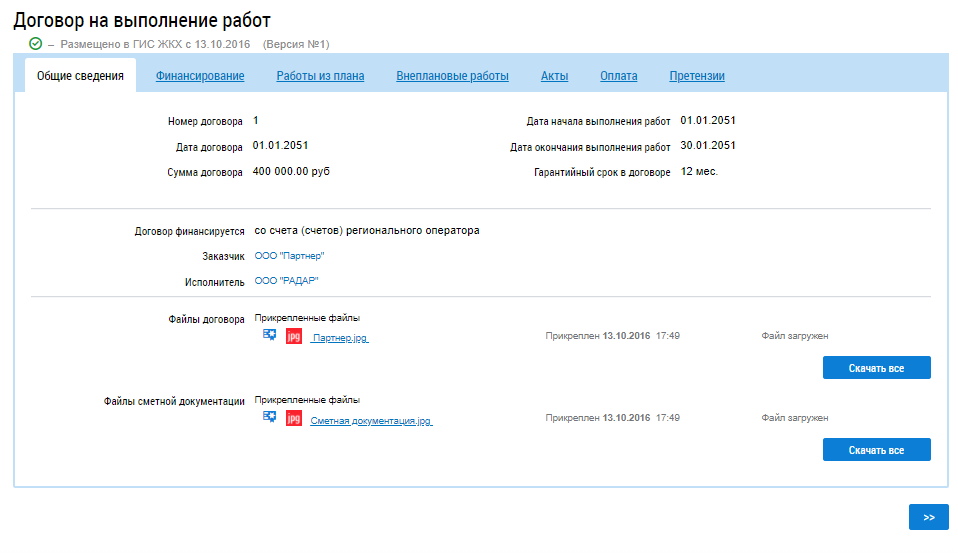The height and width of the screenshot is (553, 958).
Task: Click red jpg icon of Сметная документация.jpg
Action: point(293,419)
